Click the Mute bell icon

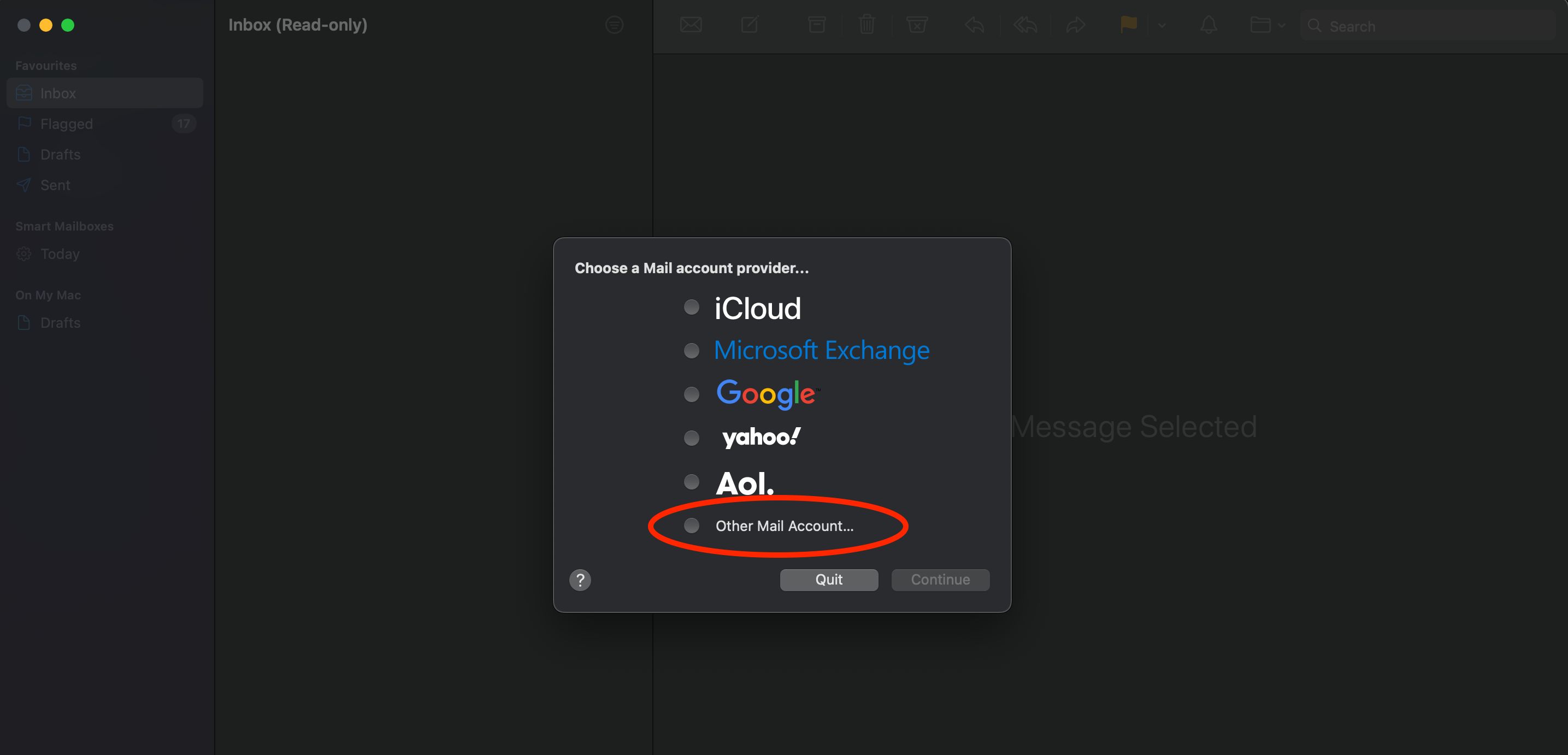point(1209,25)
